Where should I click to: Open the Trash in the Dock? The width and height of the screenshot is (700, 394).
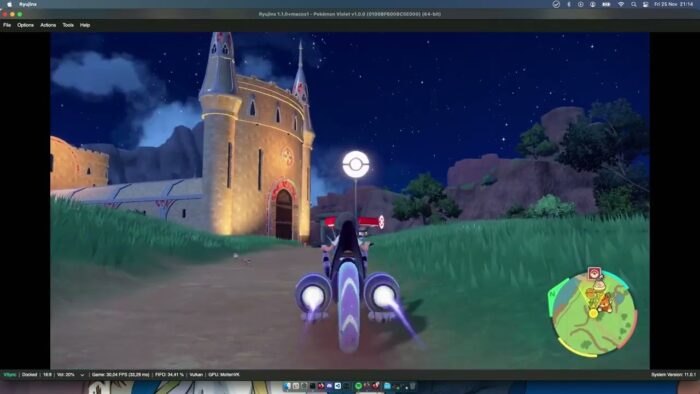point(412,386)
